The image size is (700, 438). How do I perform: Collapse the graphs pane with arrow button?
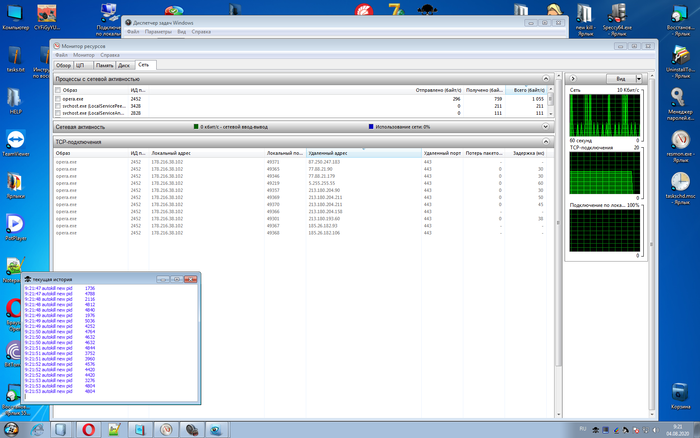pos(571,78)
